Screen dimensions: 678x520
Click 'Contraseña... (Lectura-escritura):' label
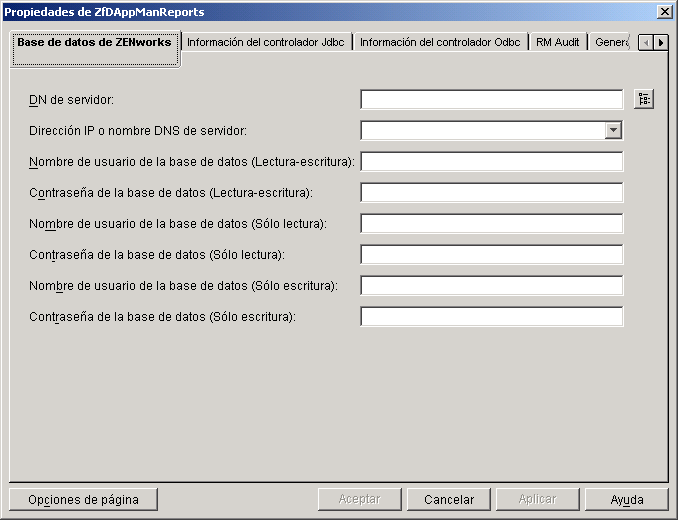click(x=171, y=193)
